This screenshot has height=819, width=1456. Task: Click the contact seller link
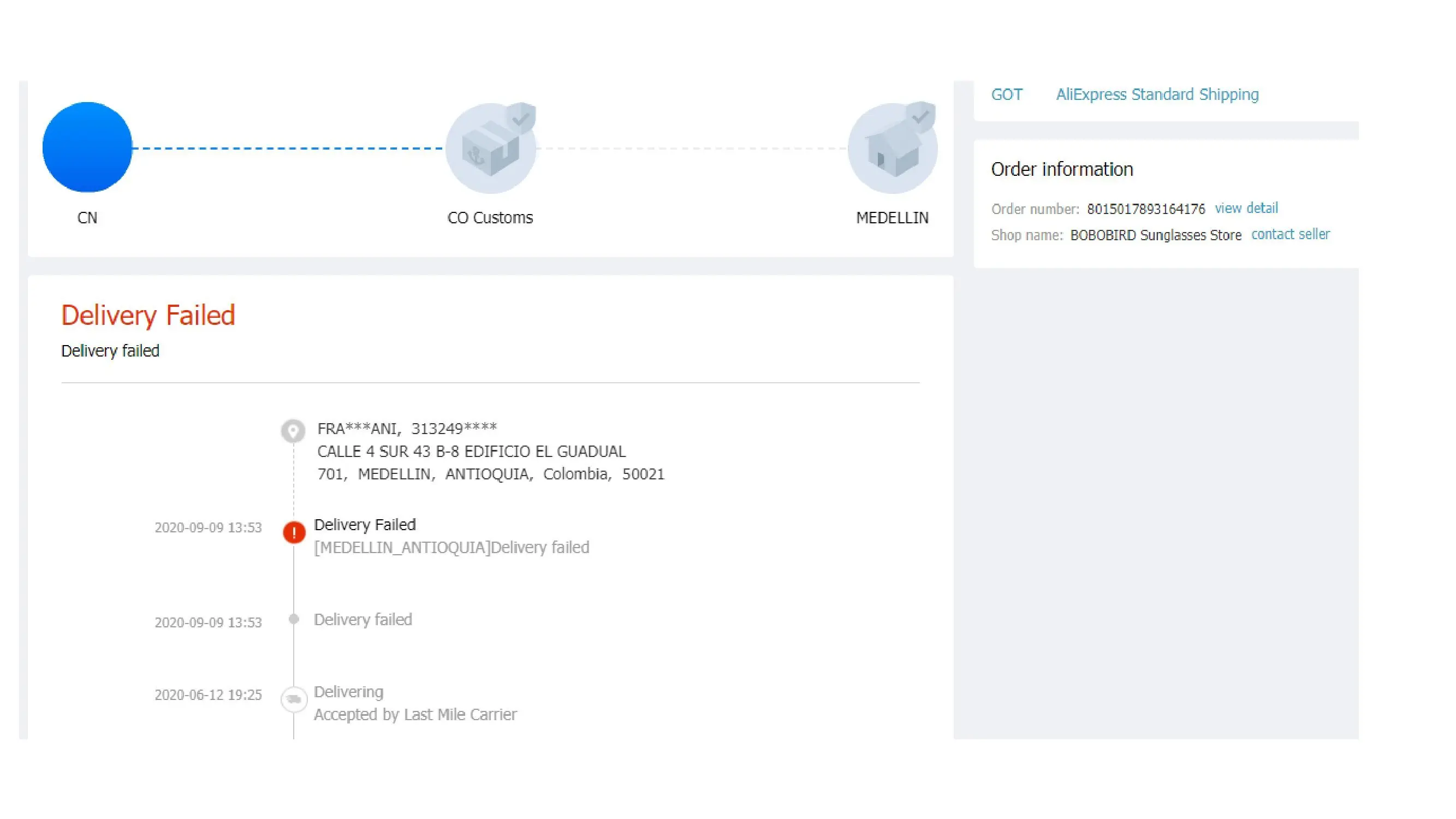pyautogui.click(x=1290, y=234)
